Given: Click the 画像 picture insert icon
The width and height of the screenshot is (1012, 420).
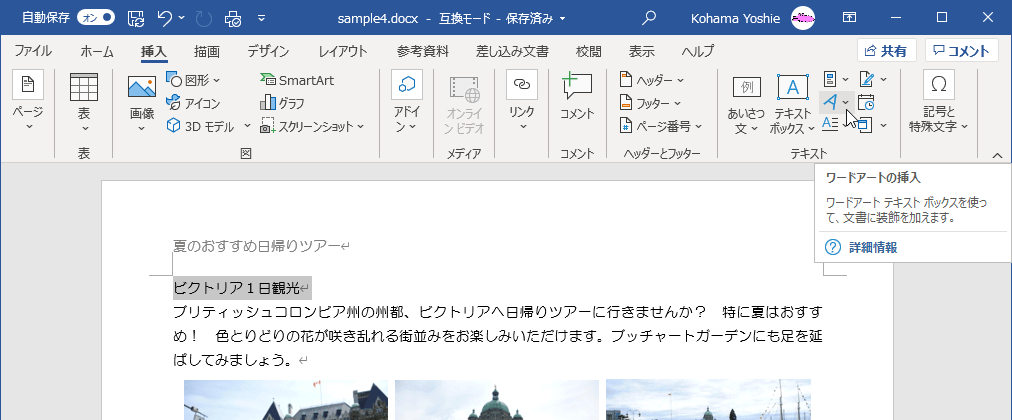Looking at the screenshot, I should (142, 88).
